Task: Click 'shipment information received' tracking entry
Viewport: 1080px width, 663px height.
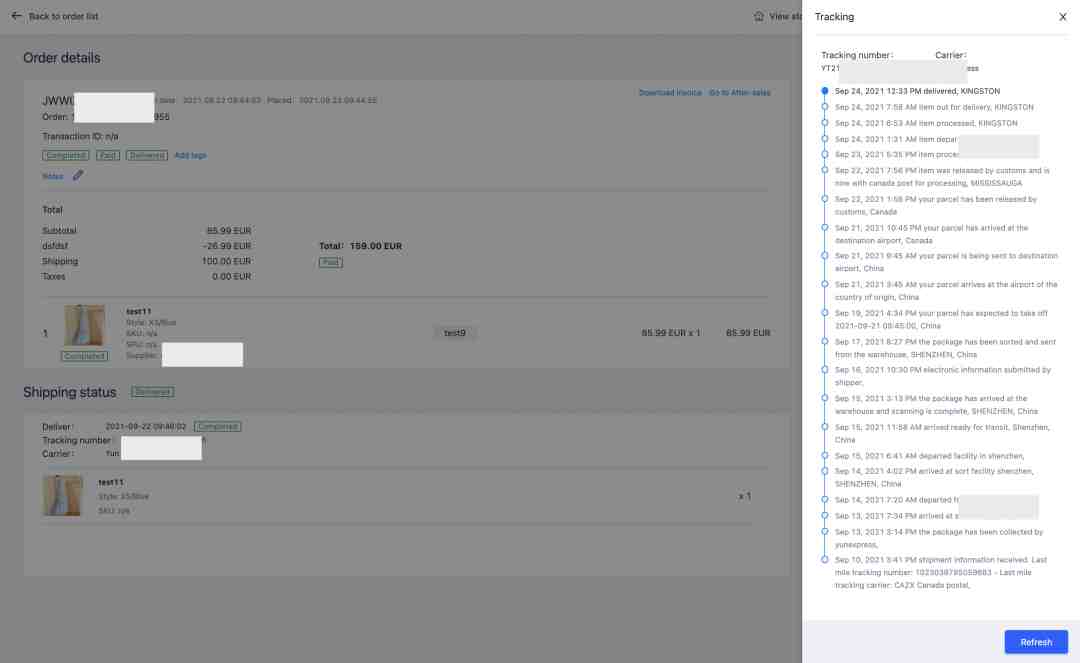Action: tap(941, 572)
